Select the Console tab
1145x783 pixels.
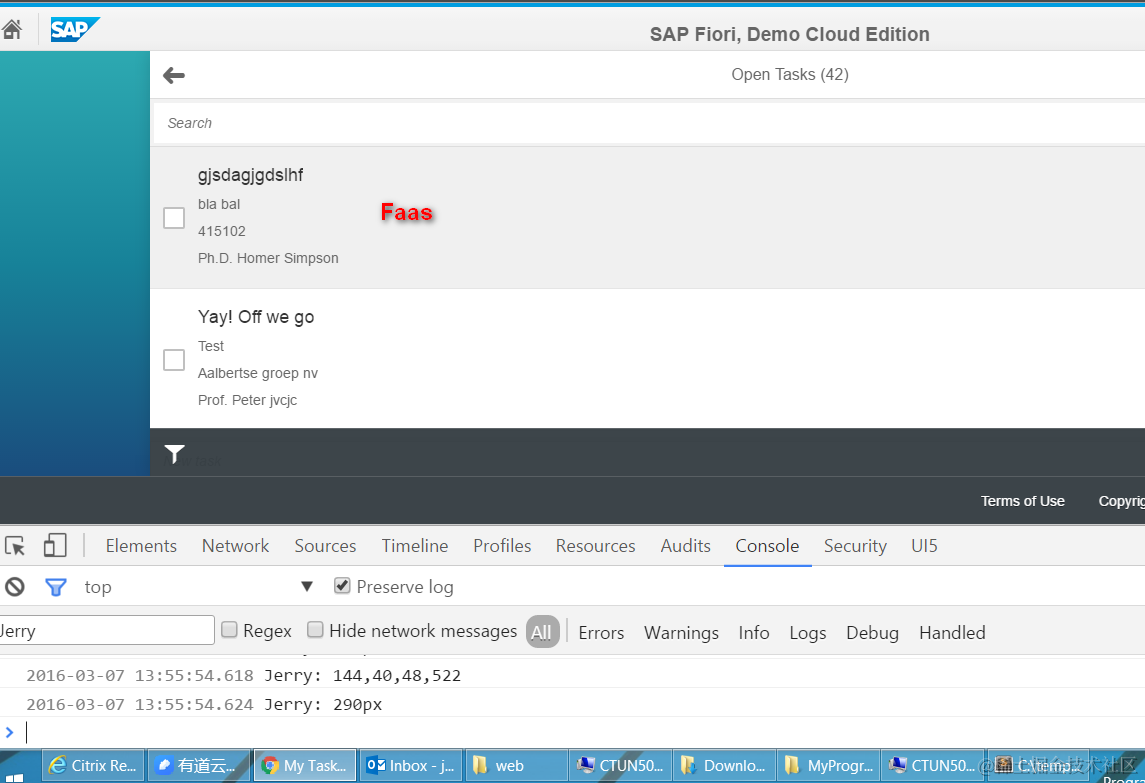tap(767, 546)
